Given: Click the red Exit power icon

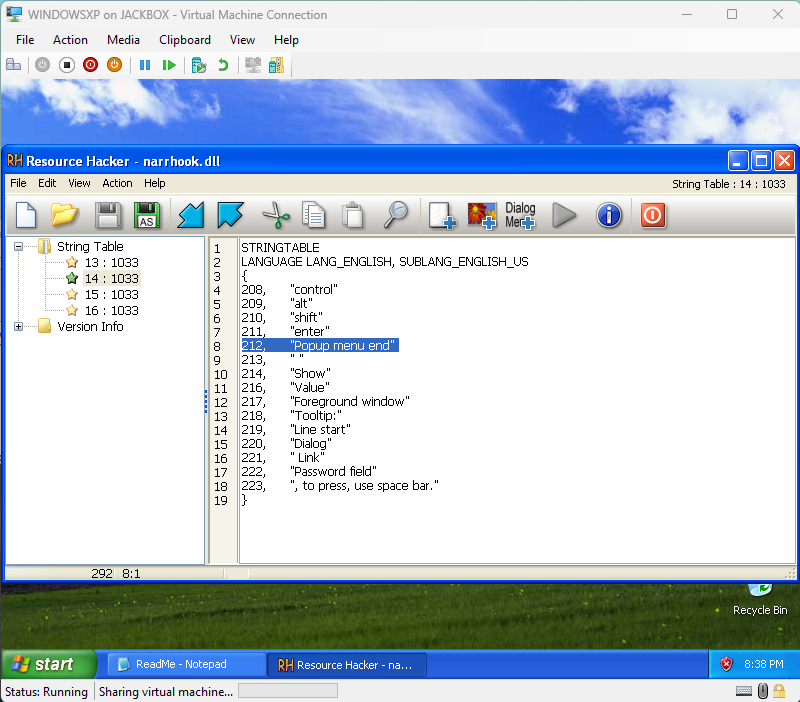Looking at the screenshot, I should coord(653,215).
